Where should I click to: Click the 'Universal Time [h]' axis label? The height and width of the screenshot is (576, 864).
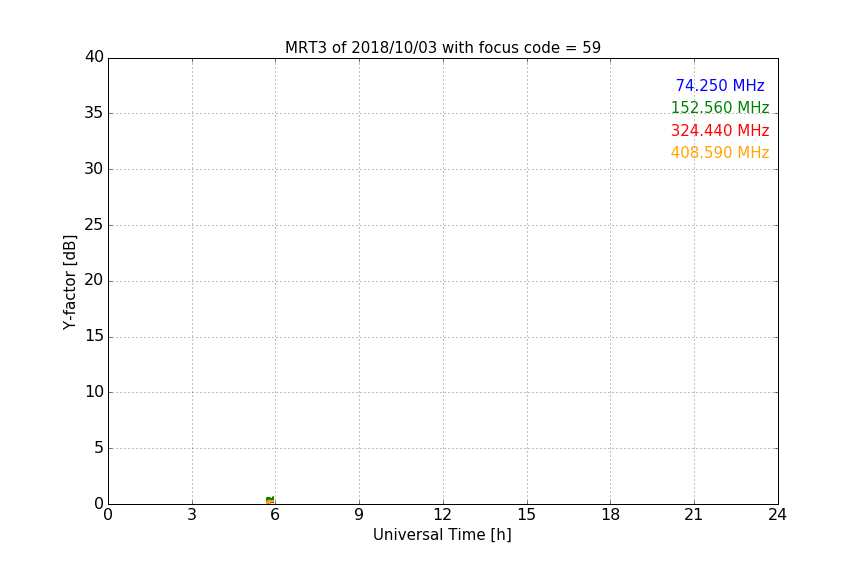[x=442, y=535]
